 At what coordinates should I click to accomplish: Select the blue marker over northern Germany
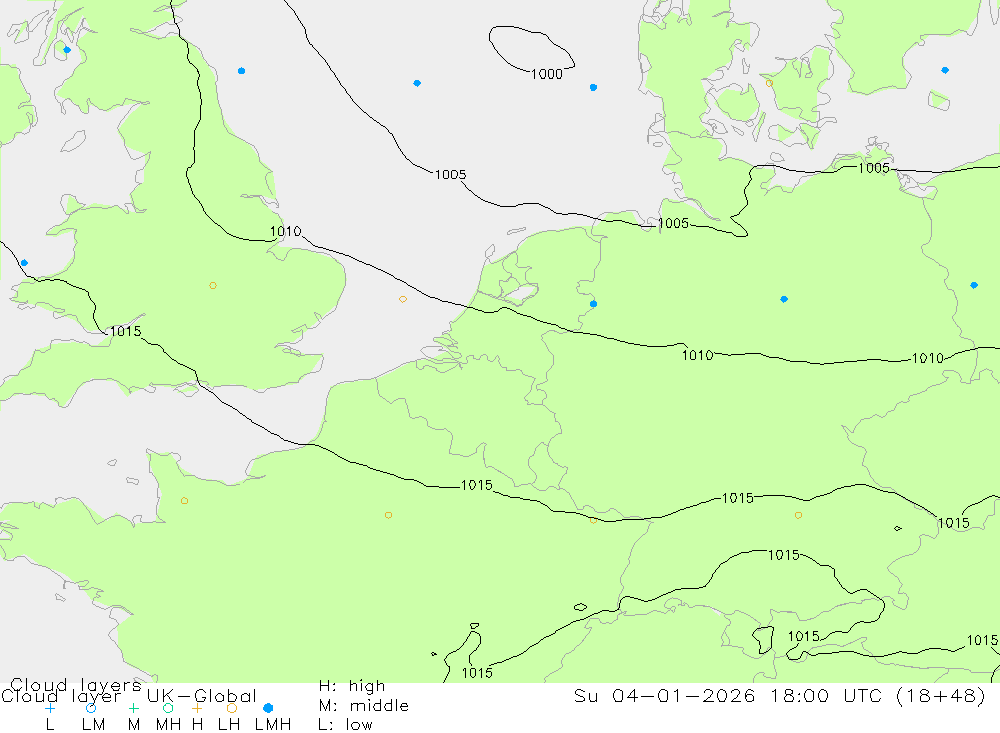pyautogui.click(x=784, y=299)
